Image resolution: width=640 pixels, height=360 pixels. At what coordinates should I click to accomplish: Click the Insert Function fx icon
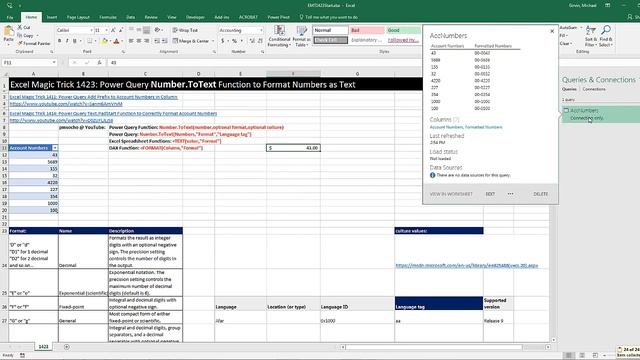99,62
